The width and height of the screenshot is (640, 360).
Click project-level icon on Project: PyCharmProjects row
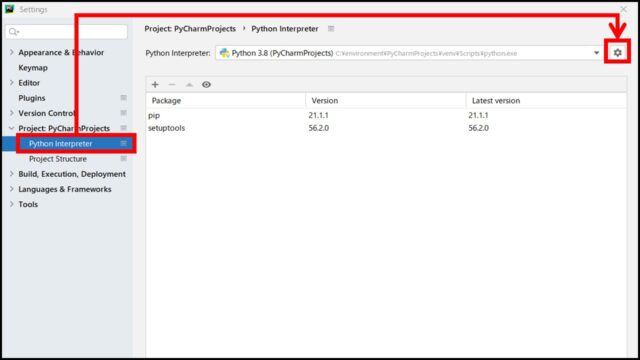pyautogui.click(x=123, y=128)
